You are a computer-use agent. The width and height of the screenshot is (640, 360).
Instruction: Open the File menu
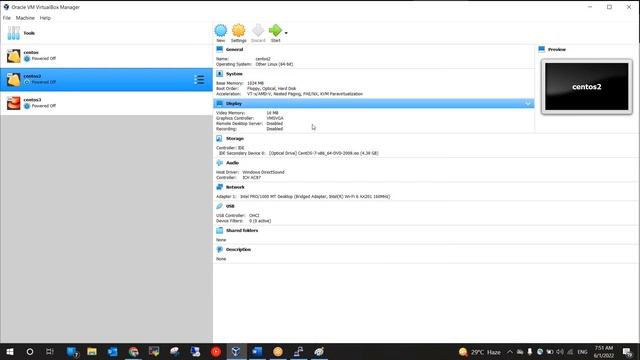click(x=7, y=18)
